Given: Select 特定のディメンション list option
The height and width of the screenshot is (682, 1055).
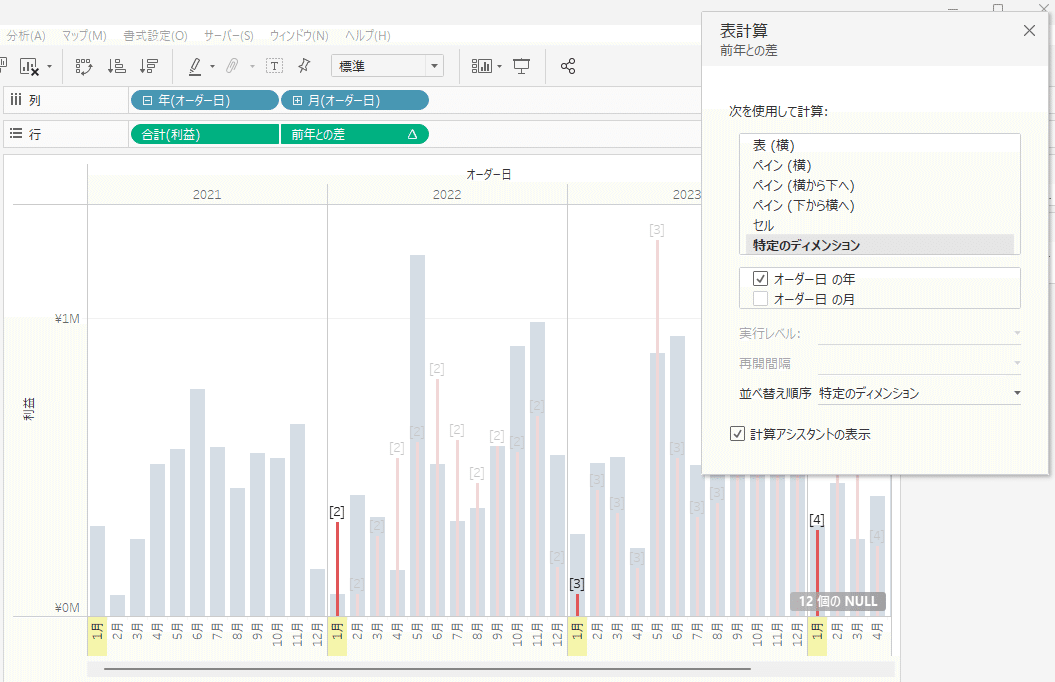Looking at the screenshot, I should [x=879, y=245].
